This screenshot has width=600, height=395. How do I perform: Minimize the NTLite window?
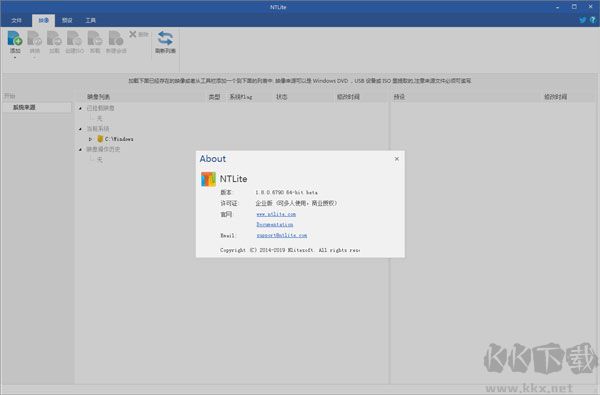[558, 7]
